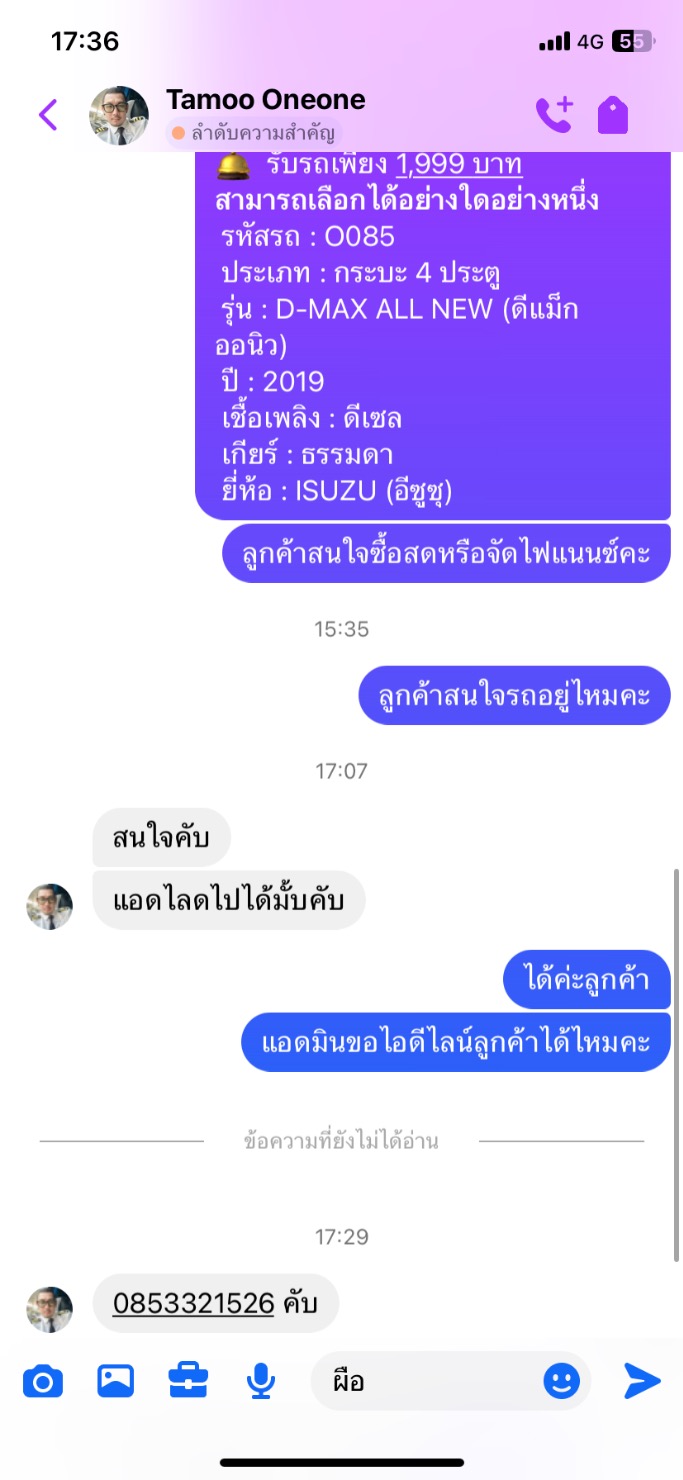
Task: Send message with the arrow icon
Action: (642, 1381)
